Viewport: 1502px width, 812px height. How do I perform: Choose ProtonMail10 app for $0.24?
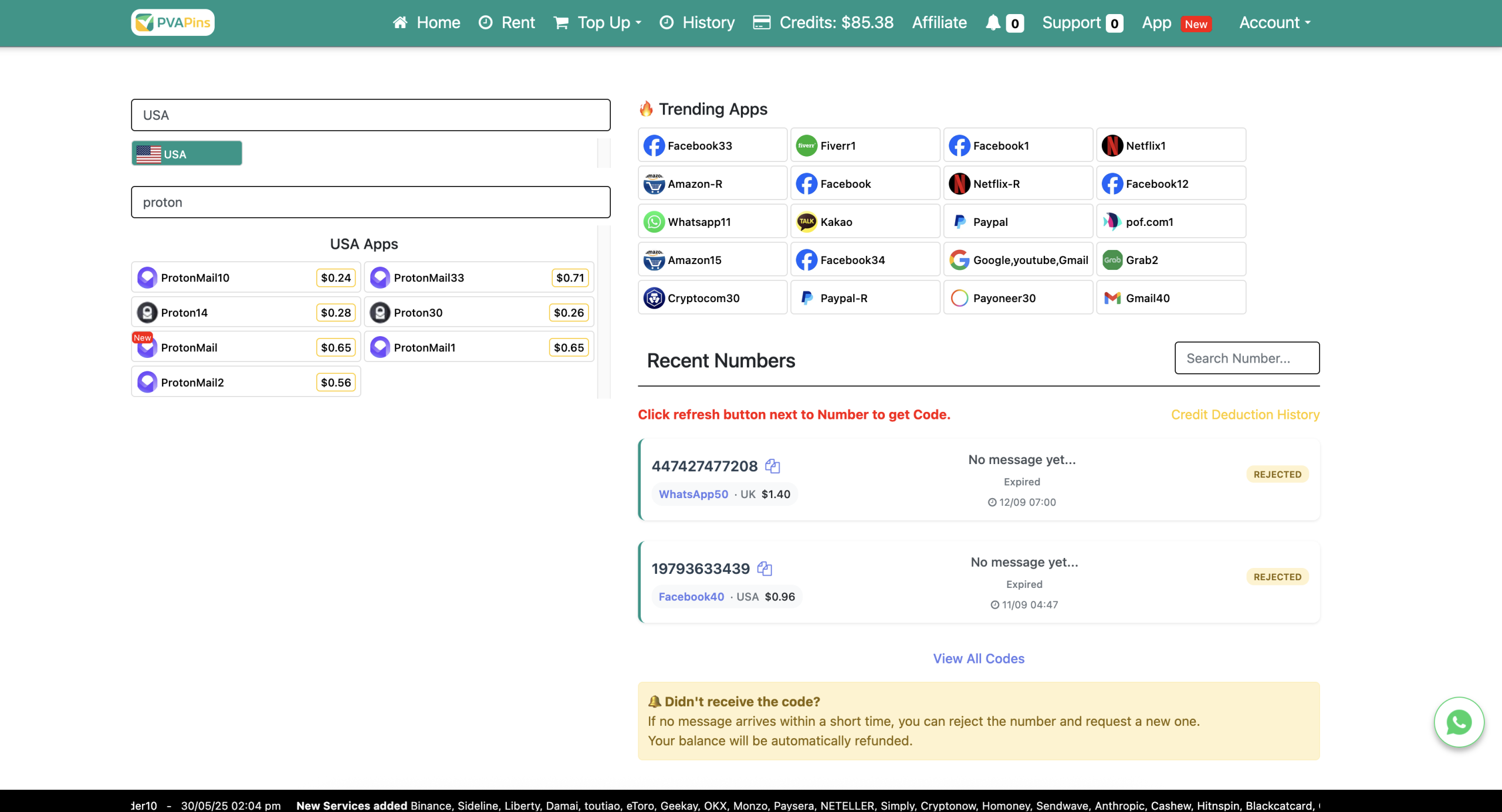[246, 278]
